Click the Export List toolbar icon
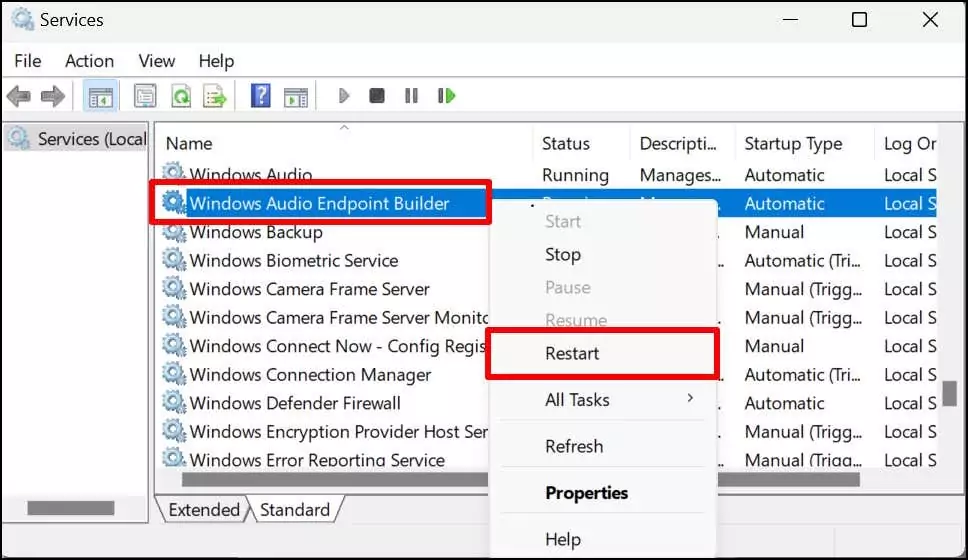968x560 pixels. 215,96
